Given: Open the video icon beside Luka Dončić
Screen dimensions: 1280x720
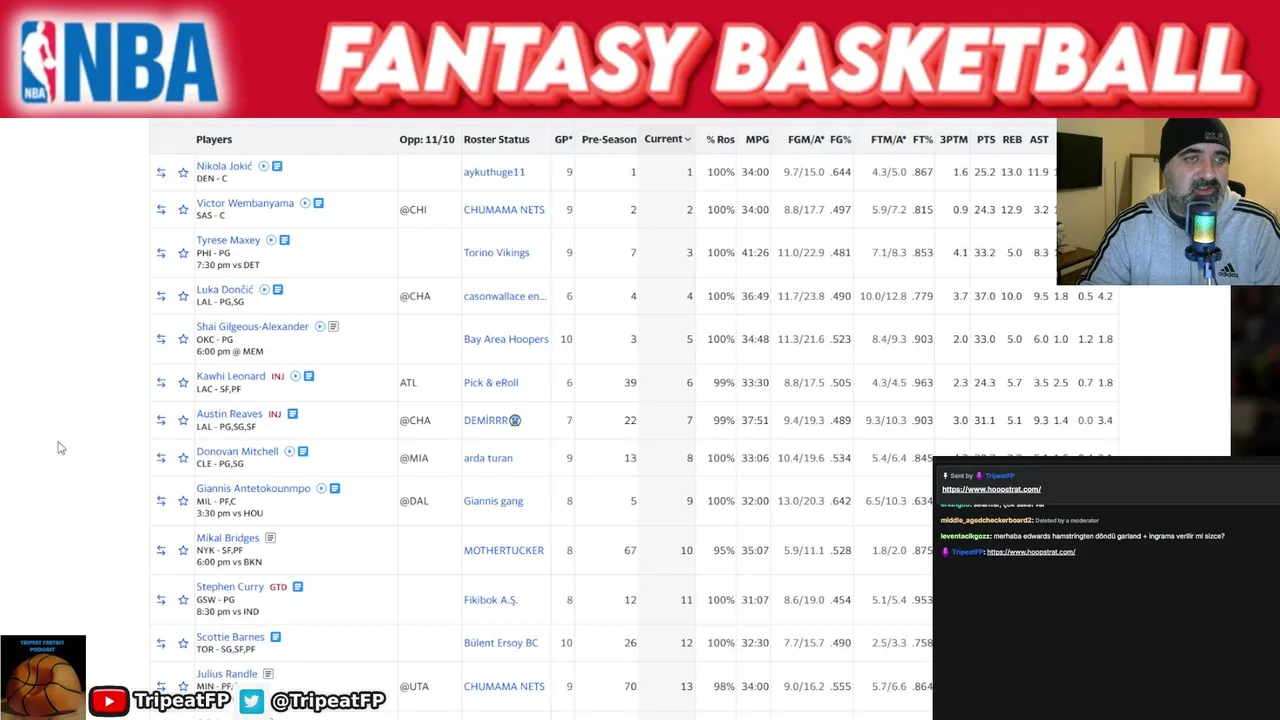Looking at the screenshot, I should point(264,290).
